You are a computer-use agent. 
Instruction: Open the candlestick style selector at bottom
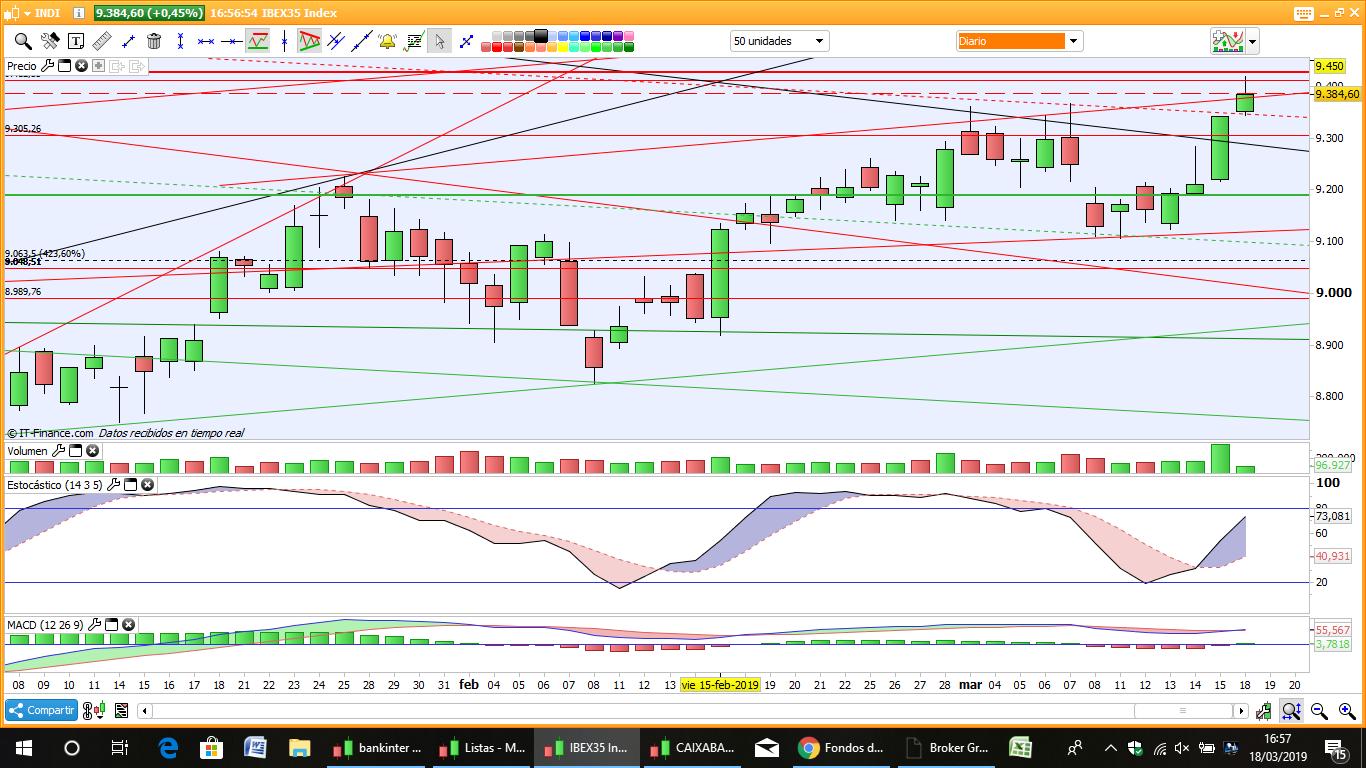[x=100, y=710]
